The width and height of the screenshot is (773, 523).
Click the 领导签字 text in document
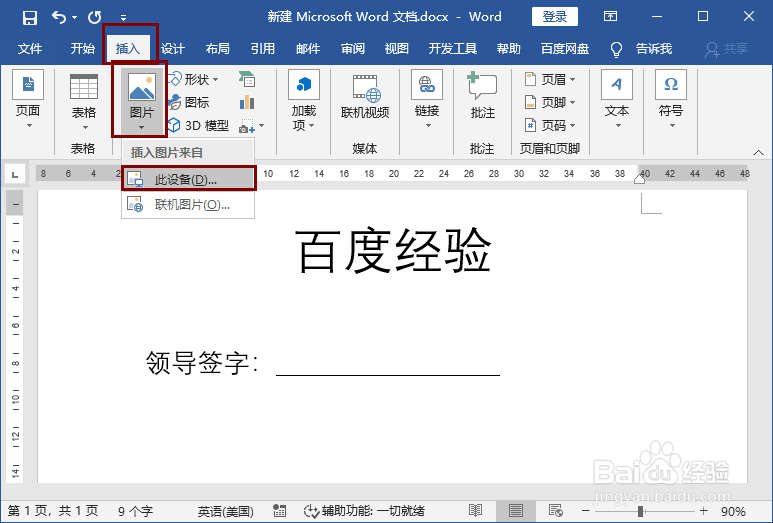[197, 363]
